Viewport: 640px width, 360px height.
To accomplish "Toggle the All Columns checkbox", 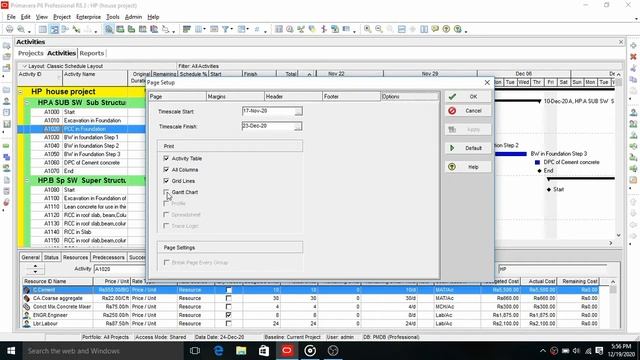I will click(166, 169).
